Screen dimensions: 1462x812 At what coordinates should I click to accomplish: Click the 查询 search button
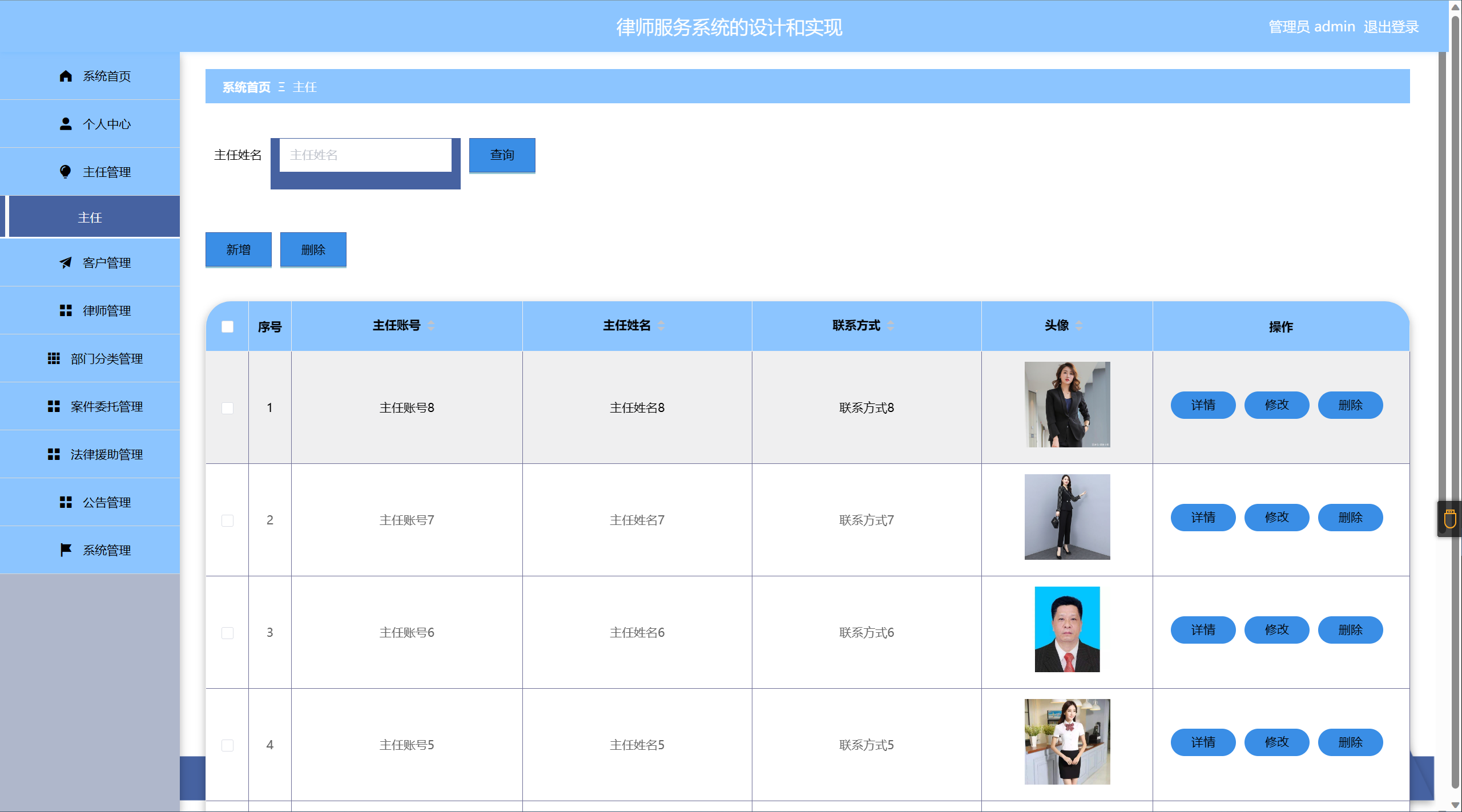[x=502, y=155]
